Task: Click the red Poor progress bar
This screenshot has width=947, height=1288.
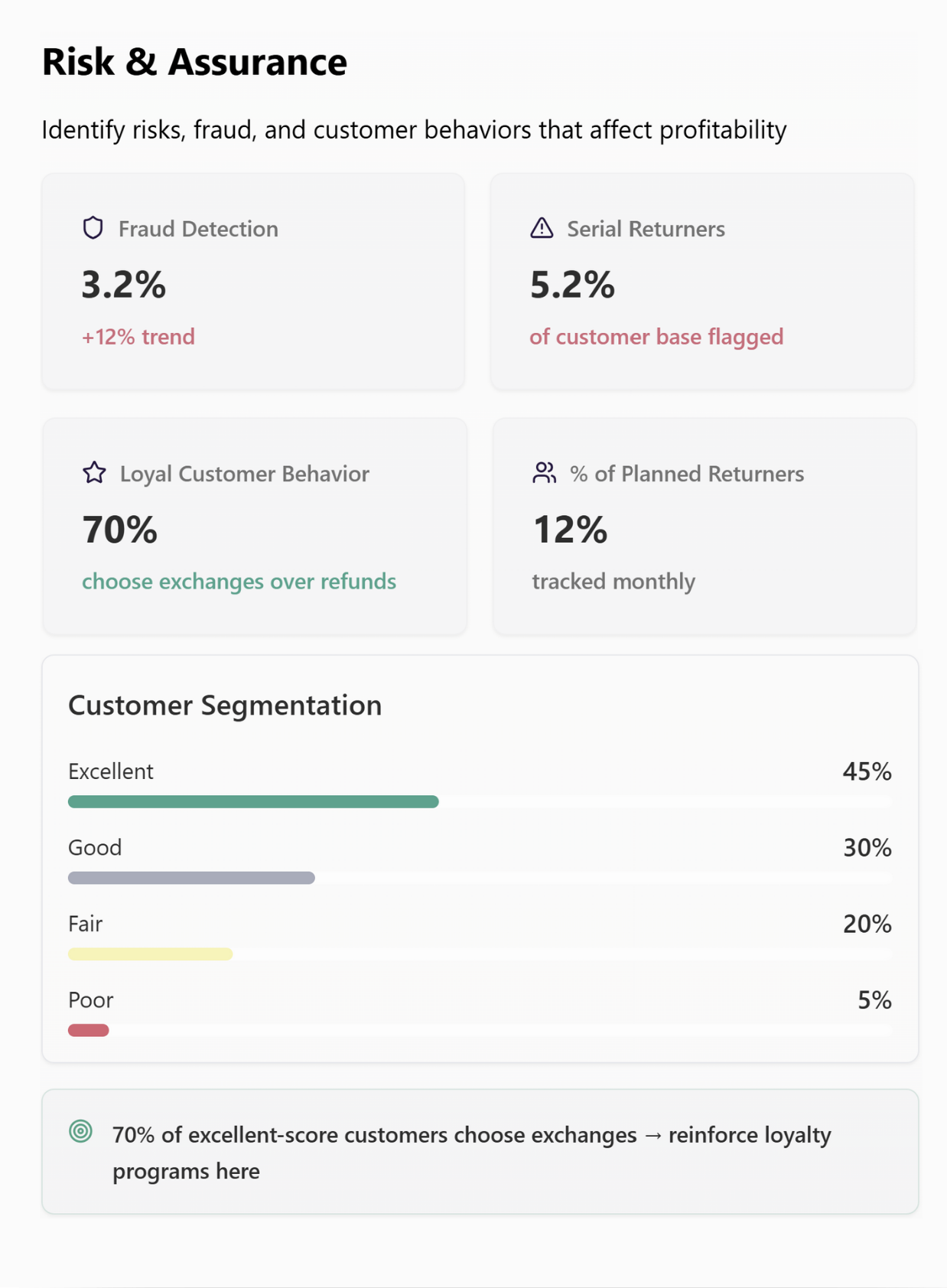Action: (89, 1030)
